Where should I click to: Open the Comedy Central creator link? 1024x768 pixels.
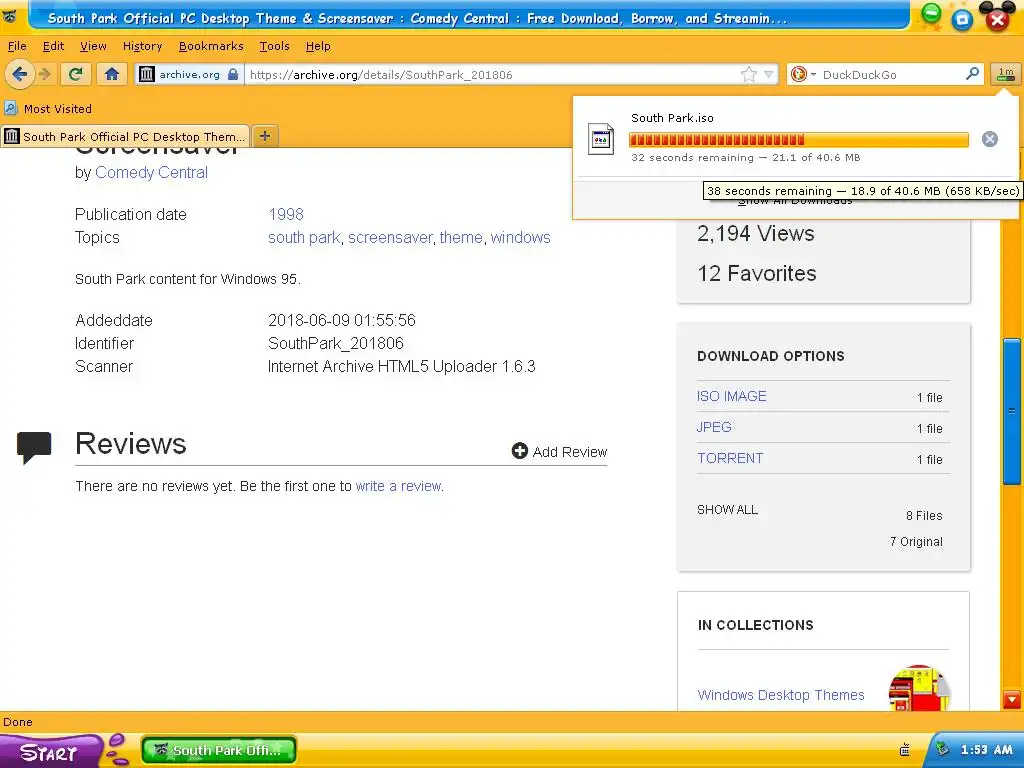click(x=152, y=172)
